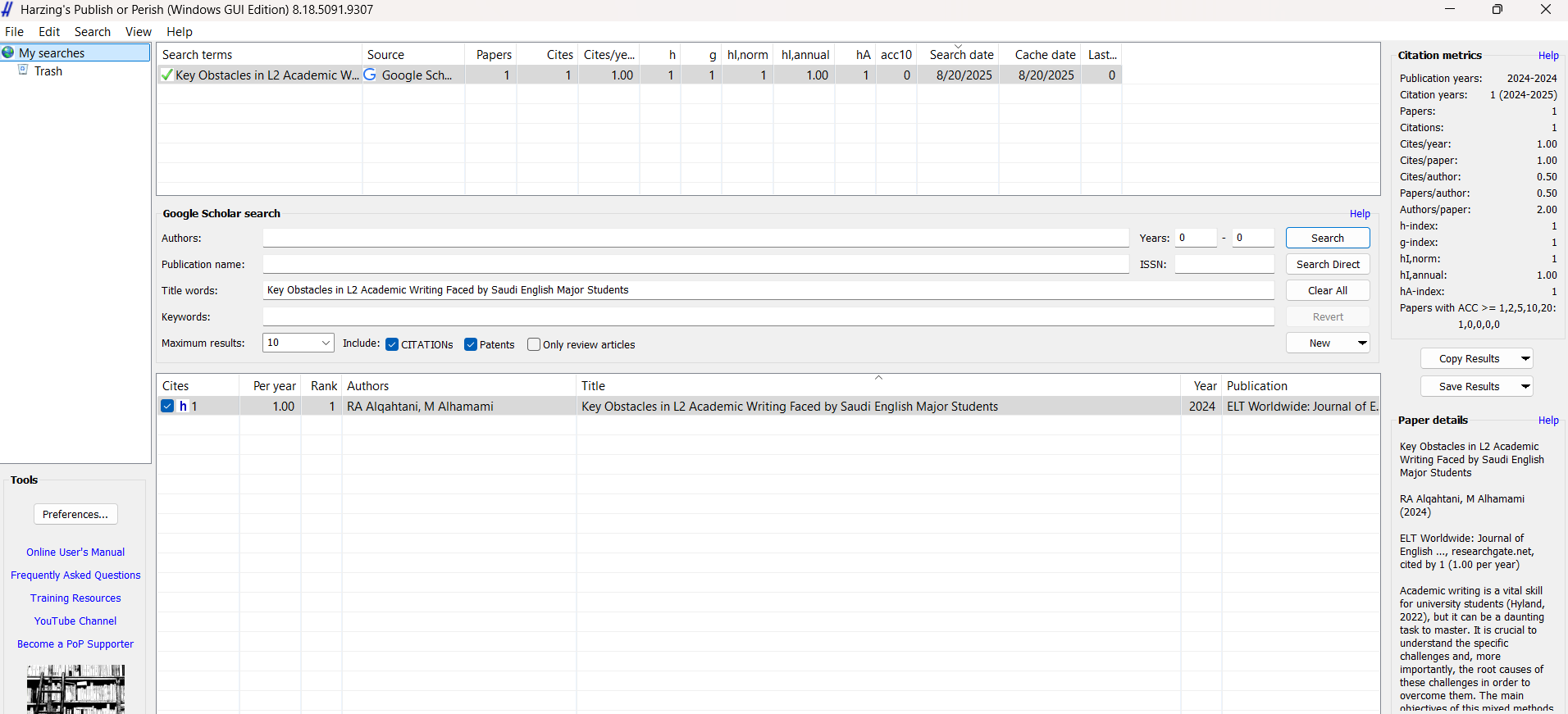1568x714 pixels.
Task: Click the Revert button
Action: 1328,316
